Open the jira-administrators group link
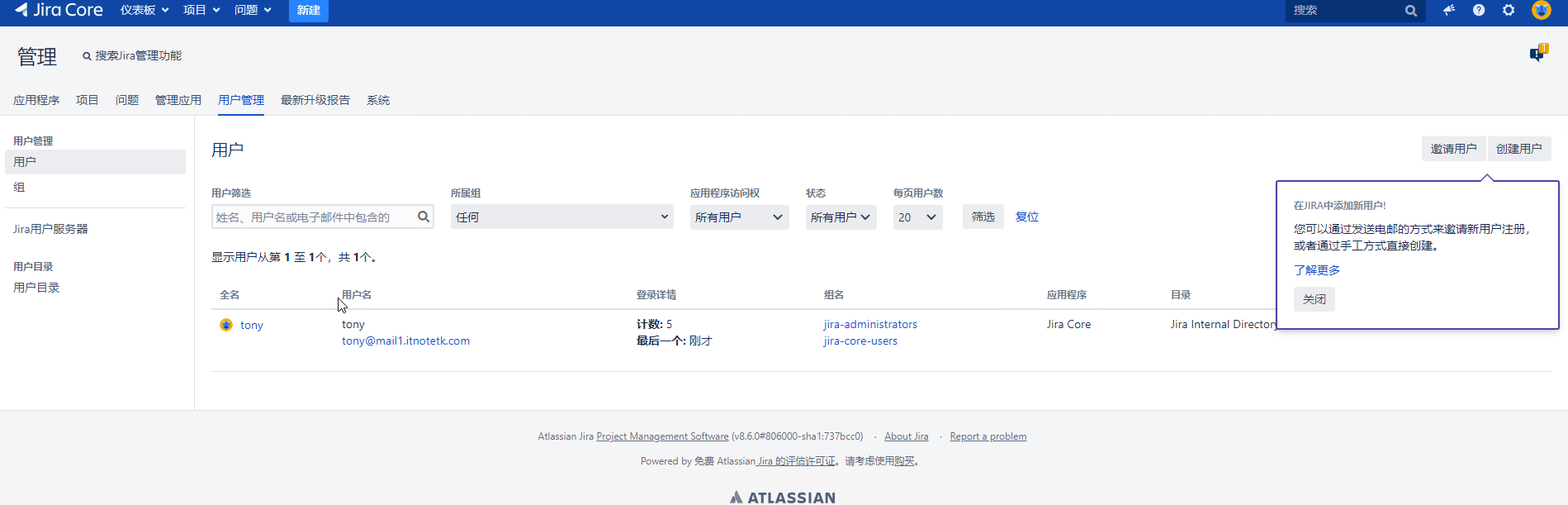The width and height of the screenshot is (1568, 505). pyautogui.click(x=870, y=324)
